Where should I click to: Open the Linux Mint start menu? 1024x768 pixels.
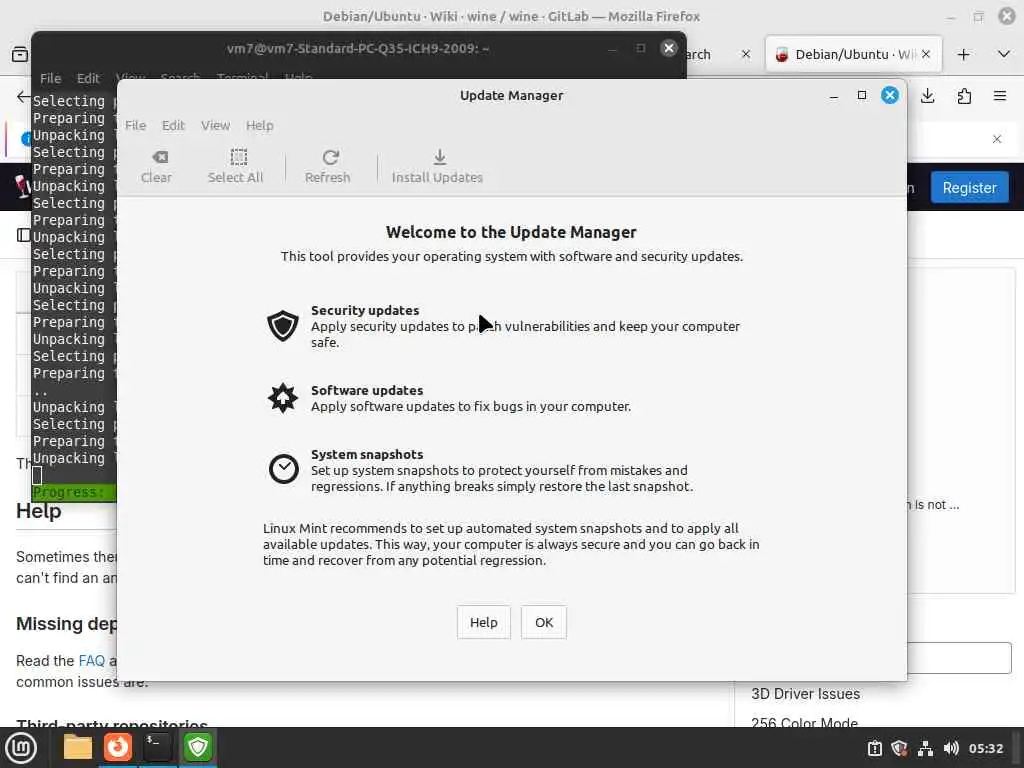tap(21, 748)
